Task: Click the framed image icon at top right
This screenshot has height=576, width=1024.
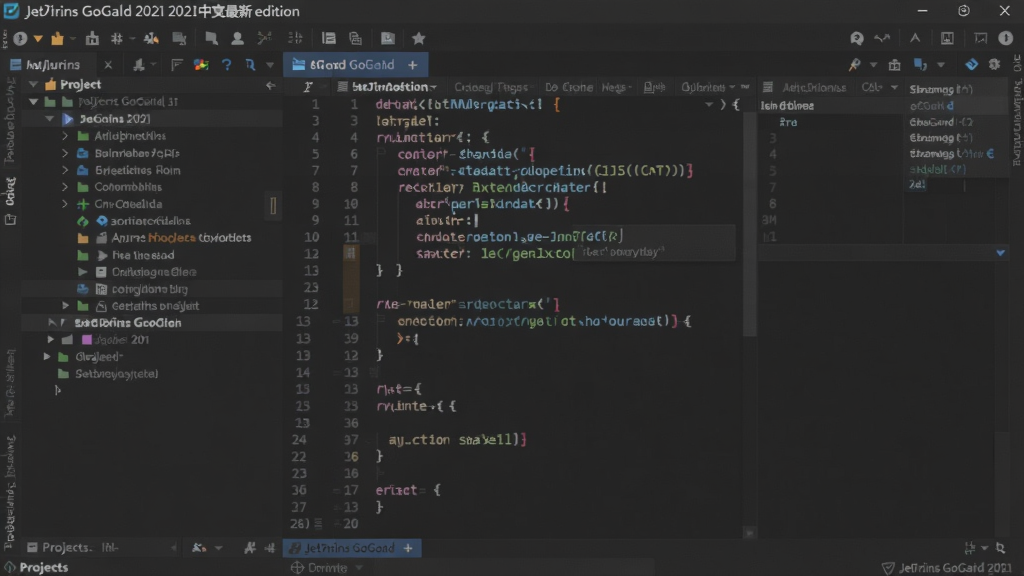Action: (947, 39)
